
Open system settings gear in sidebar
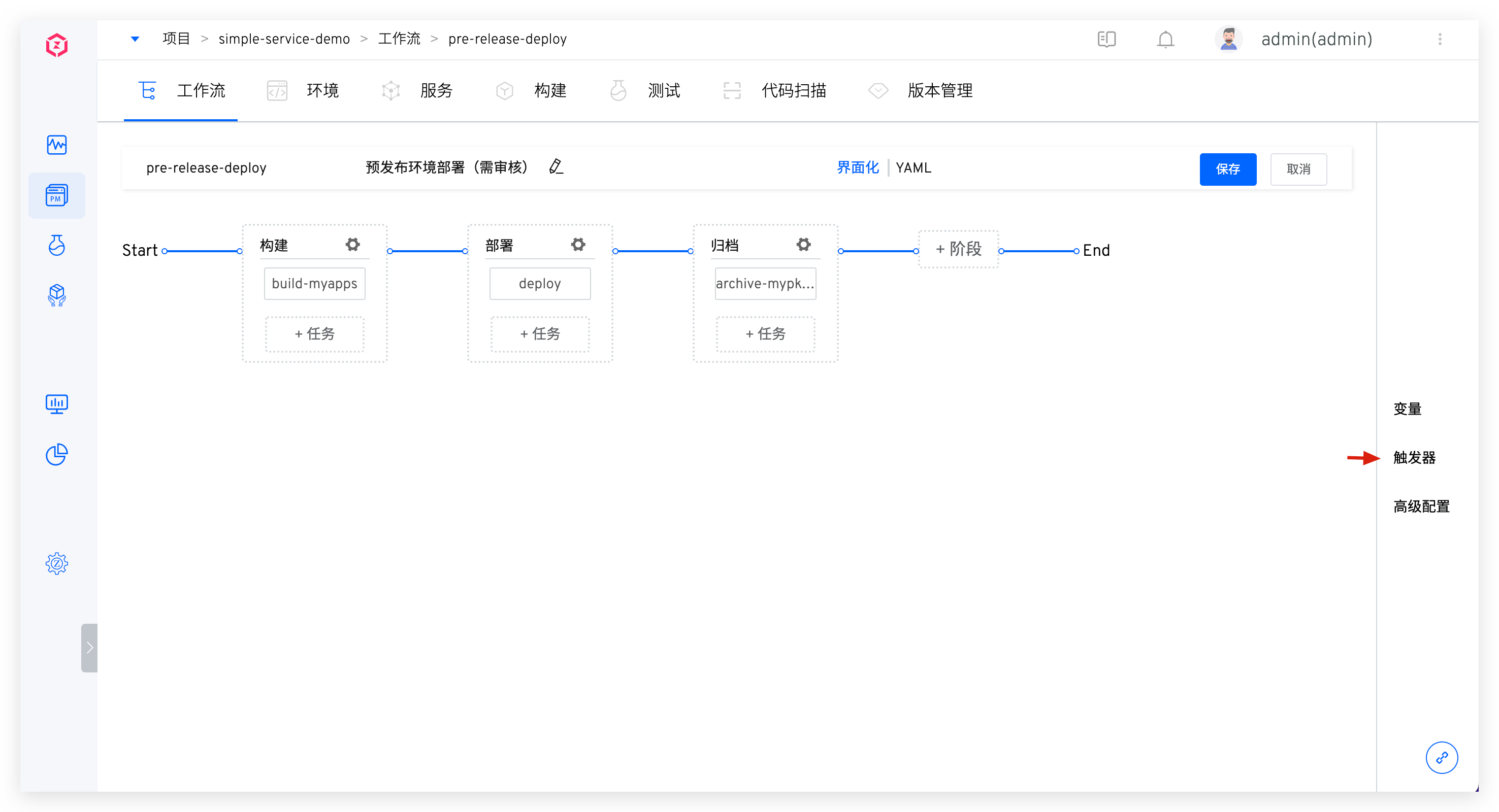(x=56, y=563)
